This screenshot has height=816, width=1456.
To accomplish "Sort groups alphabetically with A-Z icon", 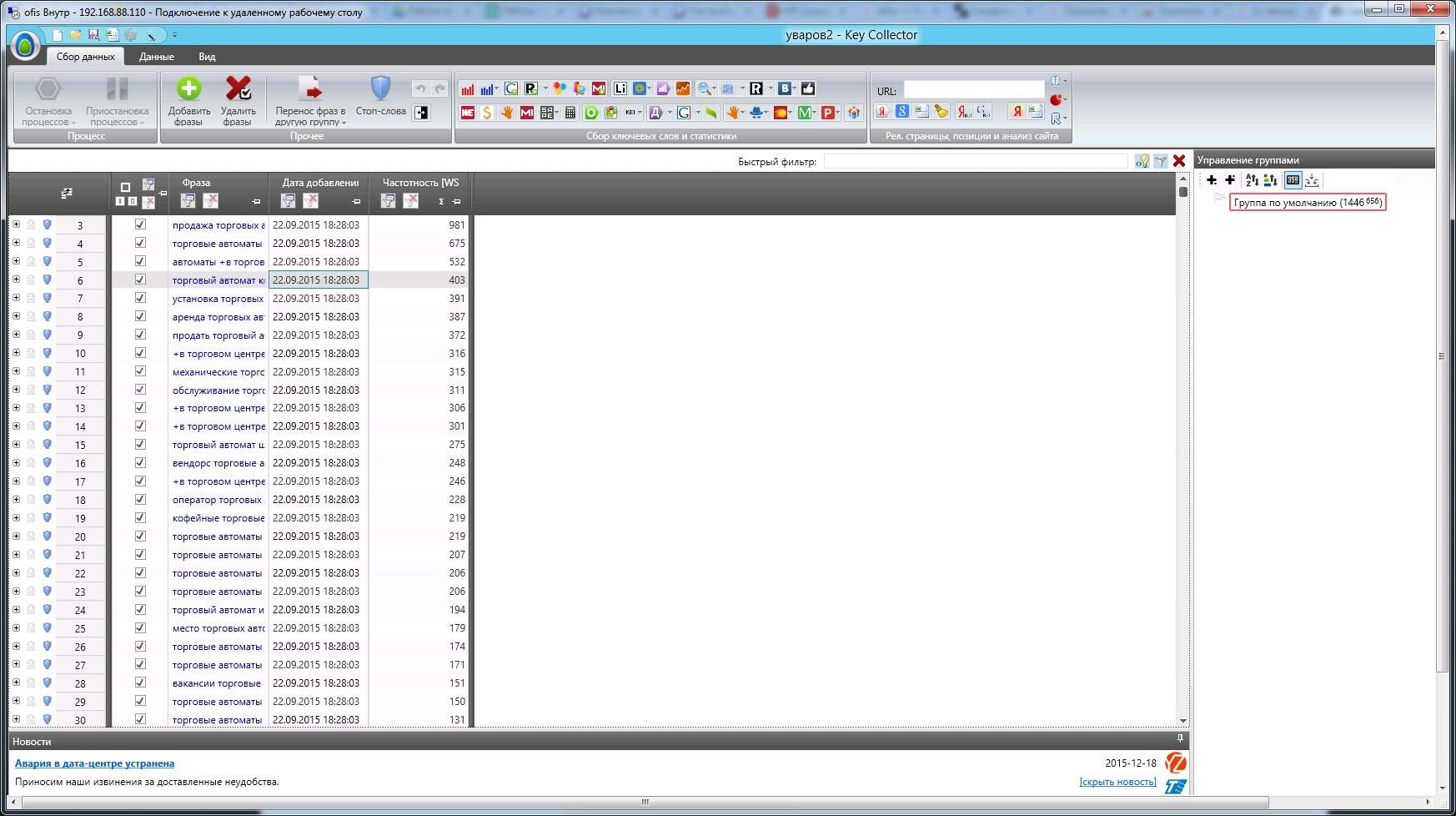I will coord(1252,180).
